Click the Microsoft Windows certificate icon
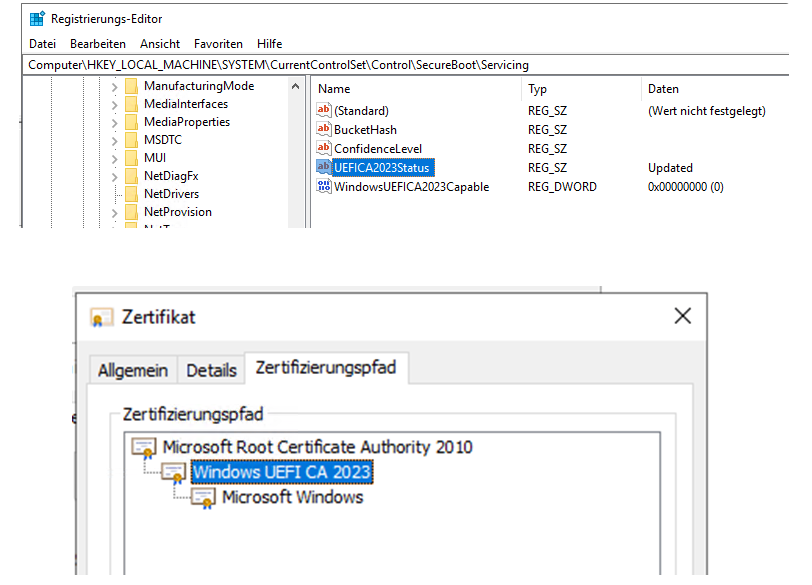Viewport: 812px width, 585px height. [203, 498]
